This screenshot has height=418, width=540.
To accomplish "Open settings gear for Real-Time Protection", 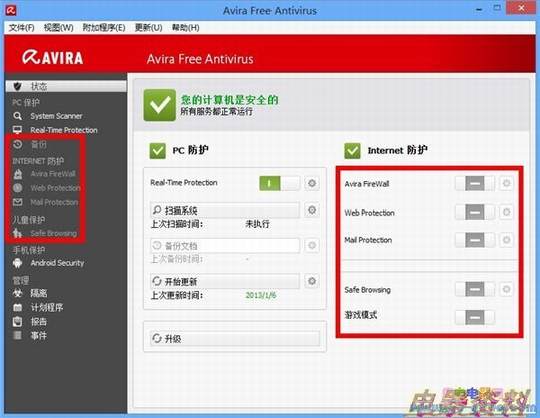I will (x=312, y=183).
